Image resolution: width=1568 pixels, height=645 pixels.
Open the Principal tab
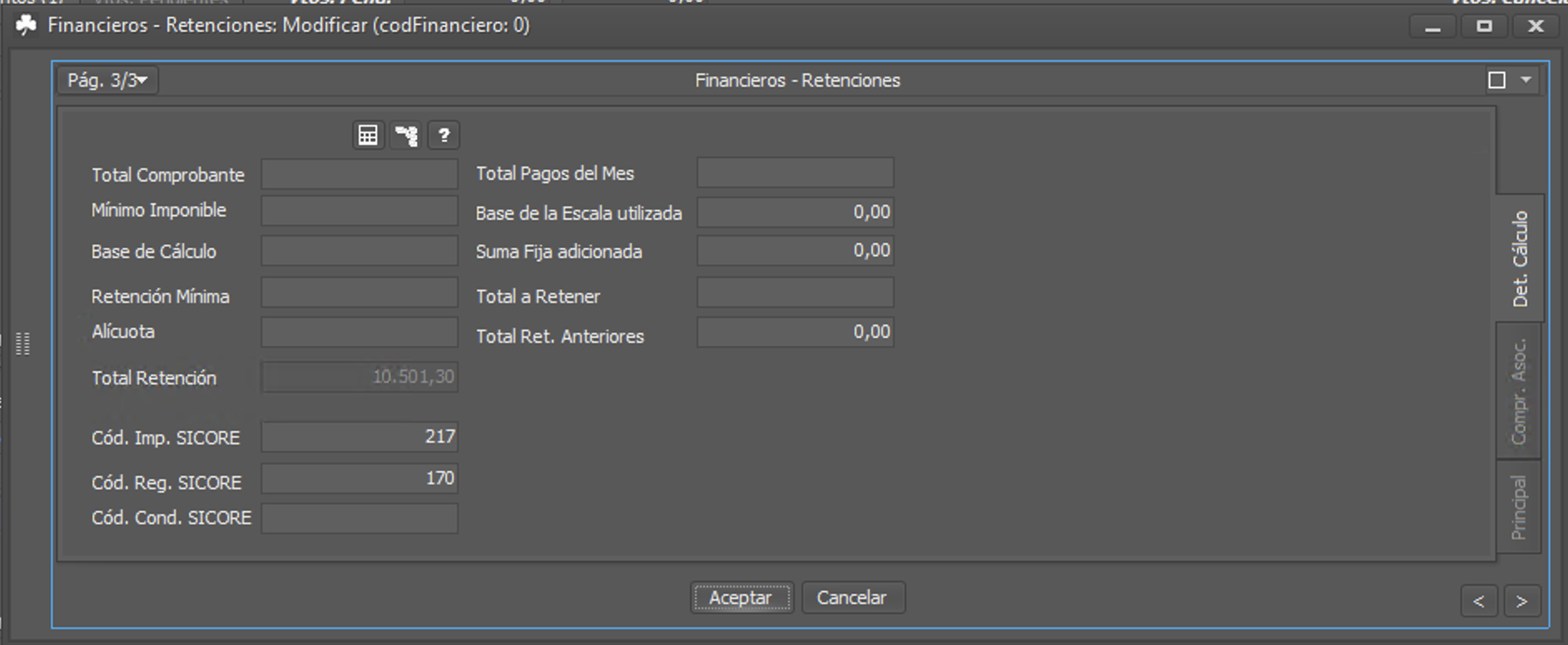pos(1519,507)
